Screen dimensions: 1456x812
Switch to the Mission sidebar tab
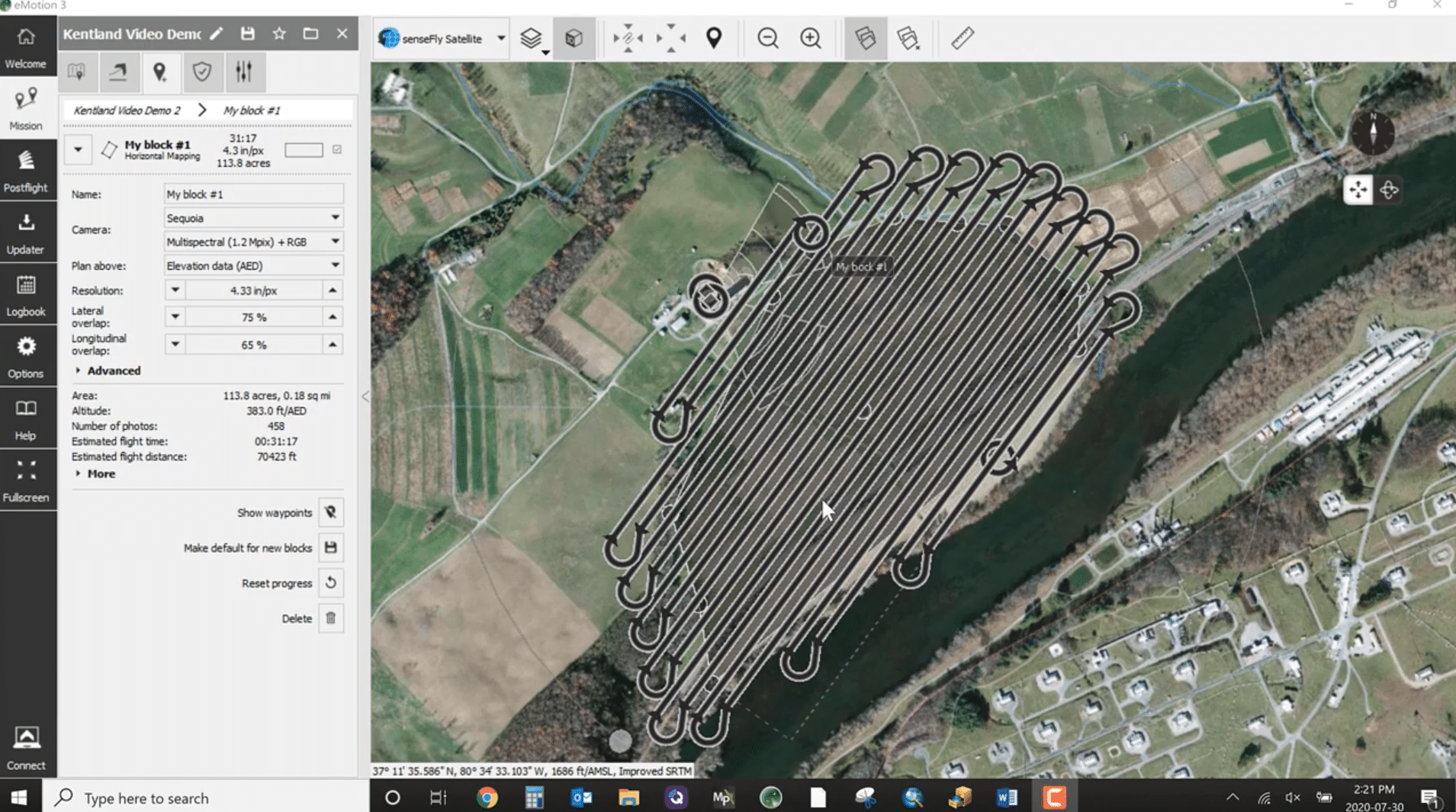(27, 107)
